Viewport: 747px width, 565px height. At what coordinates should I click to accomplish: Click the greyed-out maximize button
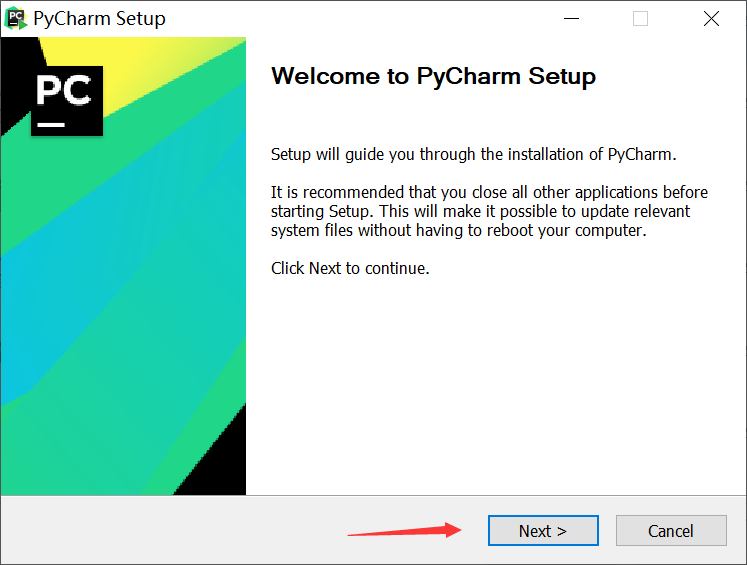640,19
